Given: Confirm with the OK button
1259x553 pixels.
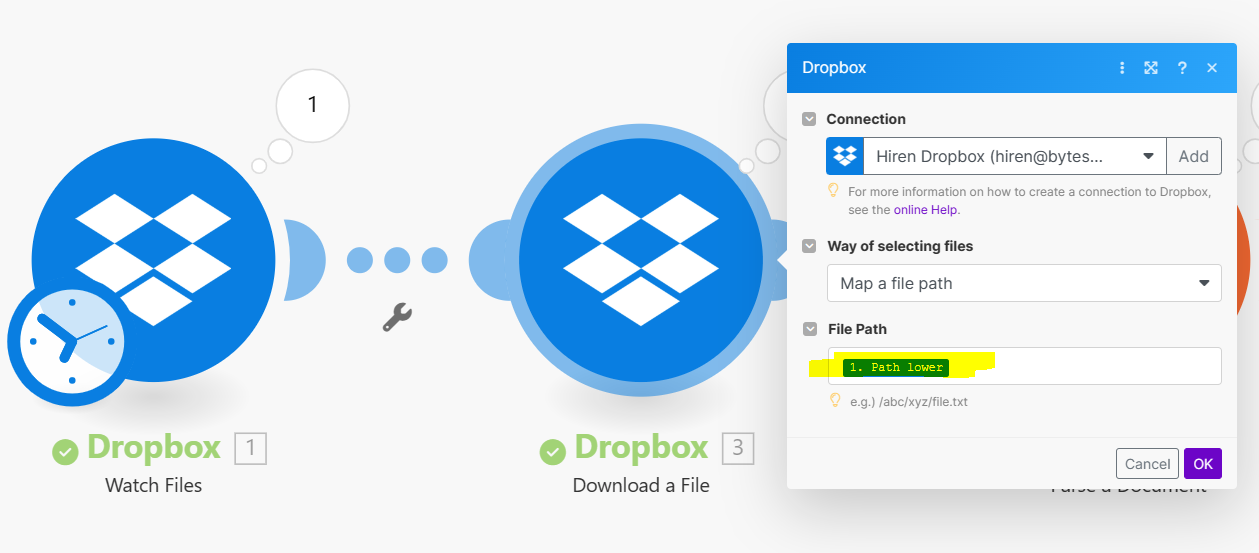Looking at the screenshot, I should click(1203, 464).
